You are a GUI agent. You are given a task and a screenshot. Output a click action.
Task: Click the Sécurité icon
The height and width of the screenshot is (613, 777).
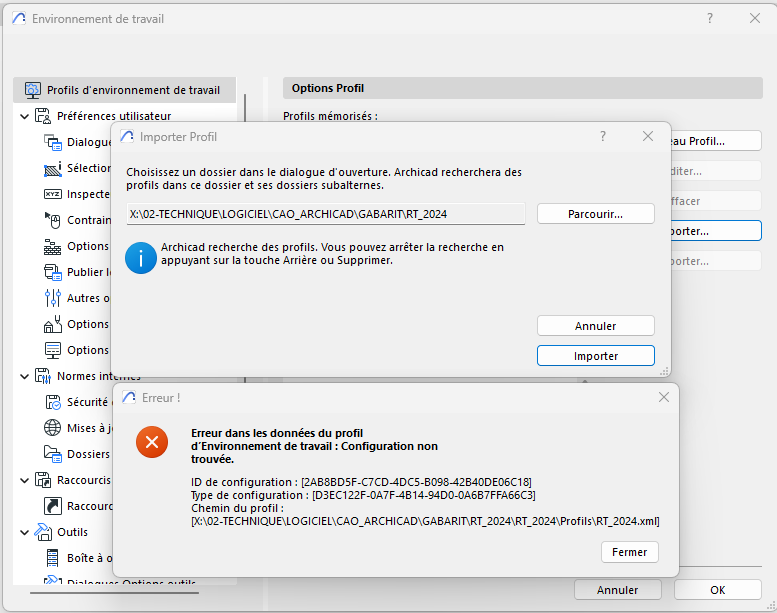53,402
